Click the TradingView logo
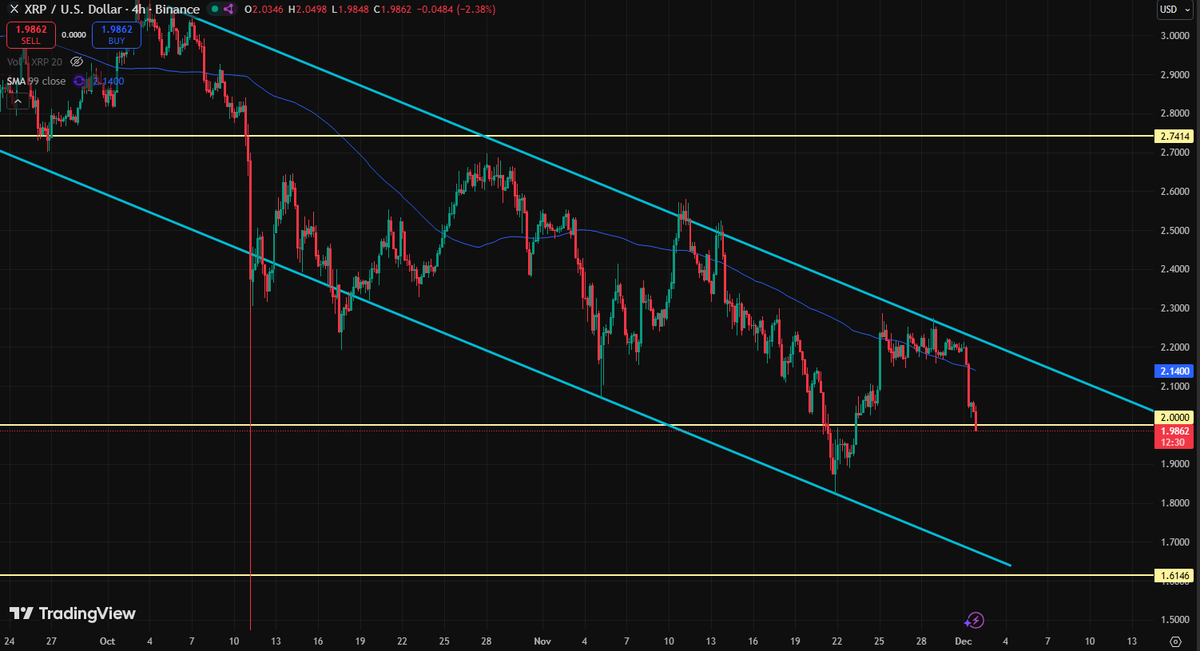Viewport: 1200px width, 651px height. (x=72, y=613)
